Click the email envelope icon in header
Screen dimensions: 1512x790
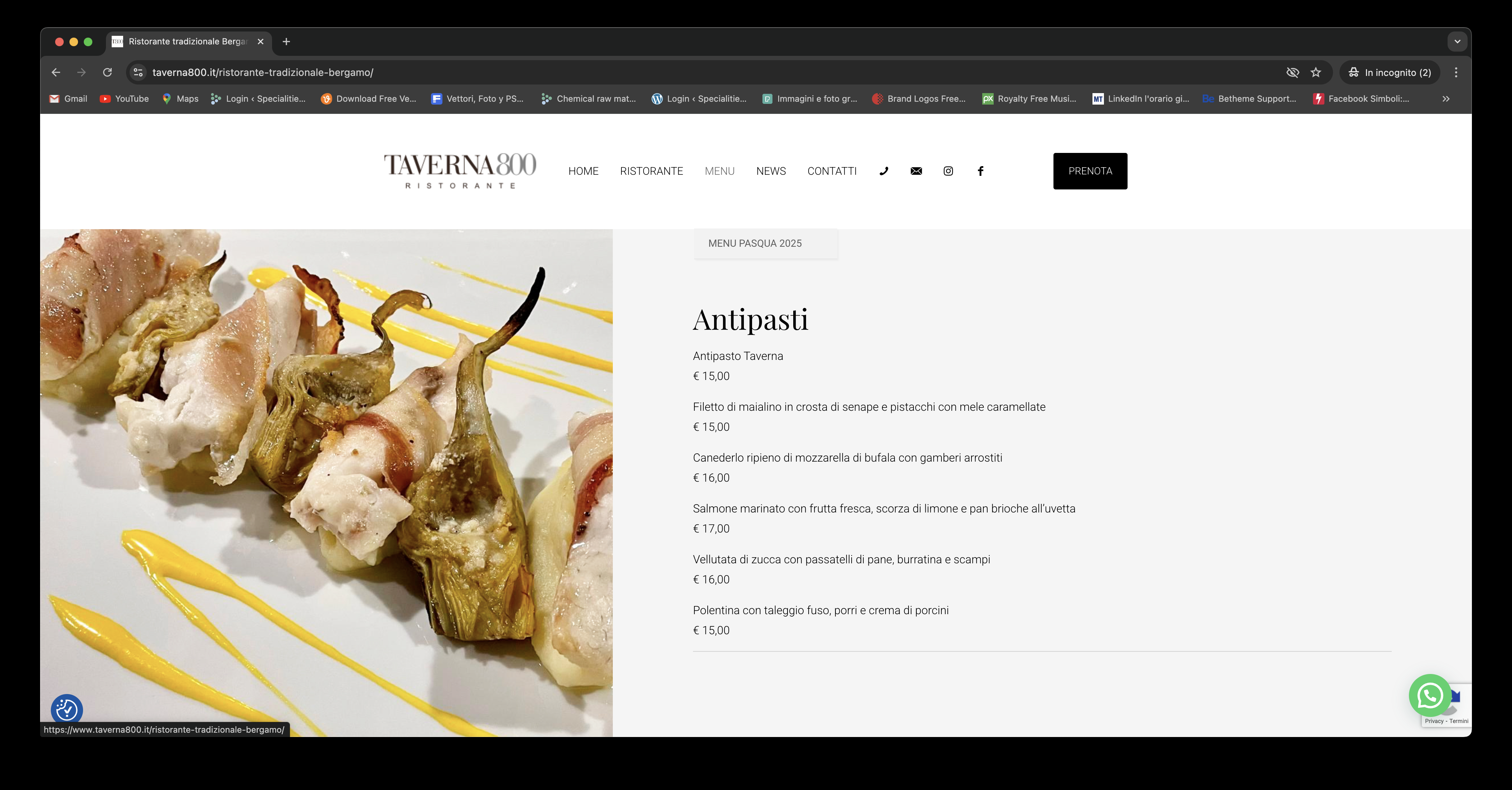click(x=916, y=171)
